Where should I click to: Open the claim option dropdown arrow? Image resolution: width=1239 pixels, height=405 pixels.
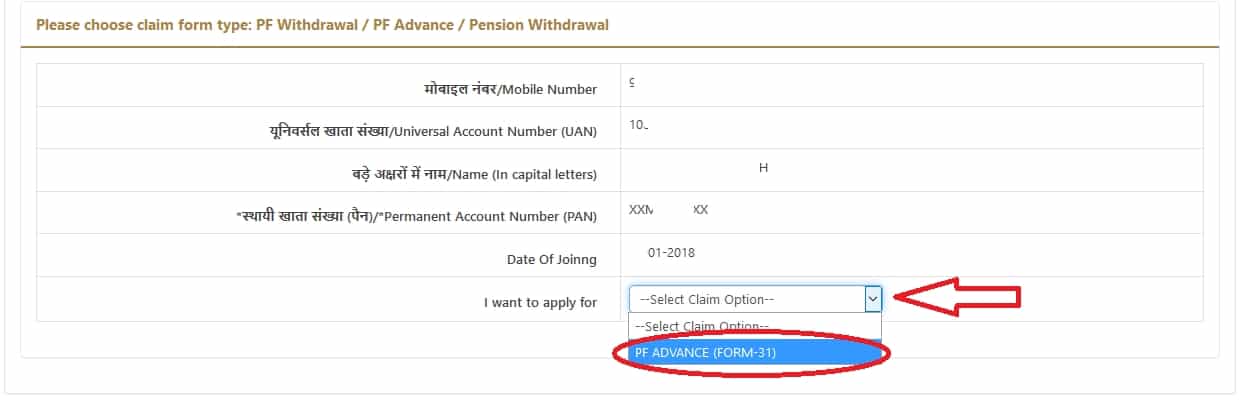[x=872, y=299]
